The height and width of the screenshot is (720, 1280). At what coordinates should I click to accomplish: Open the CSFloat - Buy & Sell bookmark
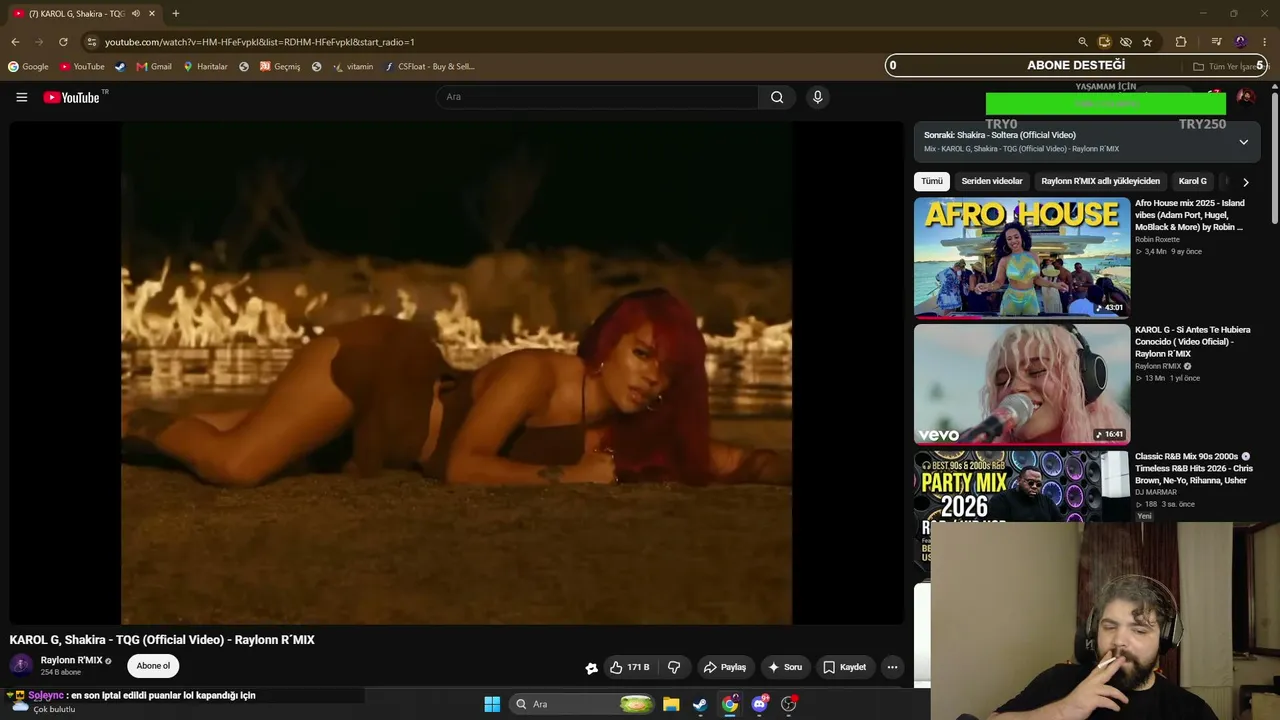click(x=430, y=67)
